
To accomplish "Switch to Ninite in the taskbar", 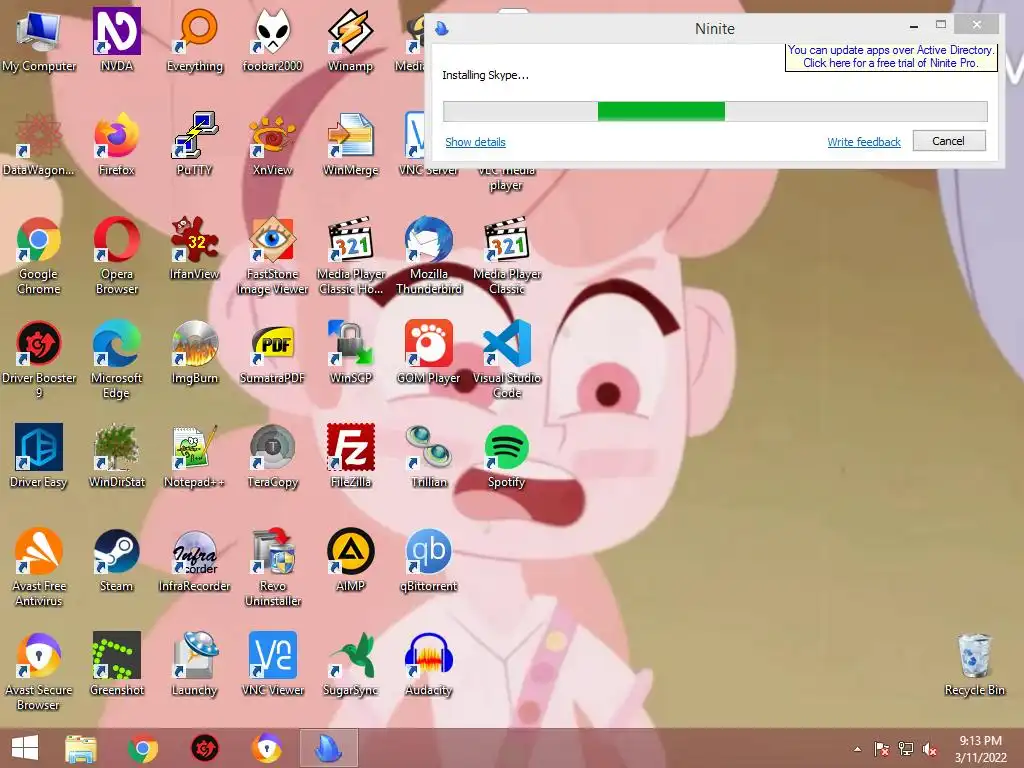I will (328, 748).
